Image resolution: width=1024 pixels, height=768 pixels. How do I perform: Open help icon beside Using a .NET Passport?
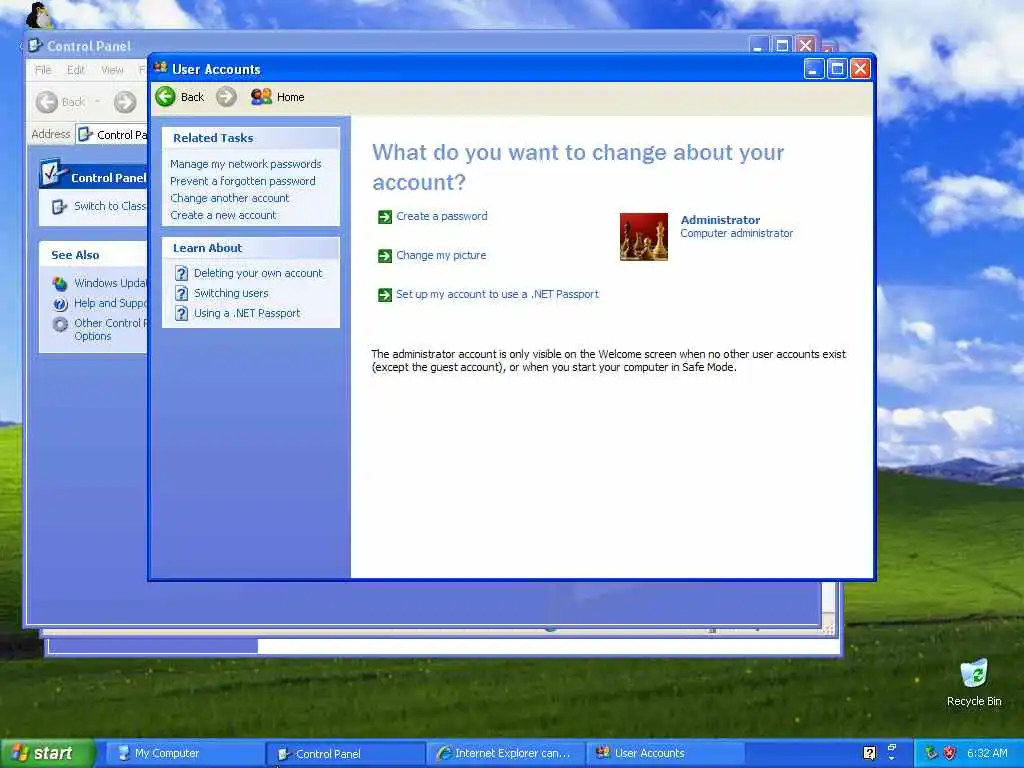(182, 313)
